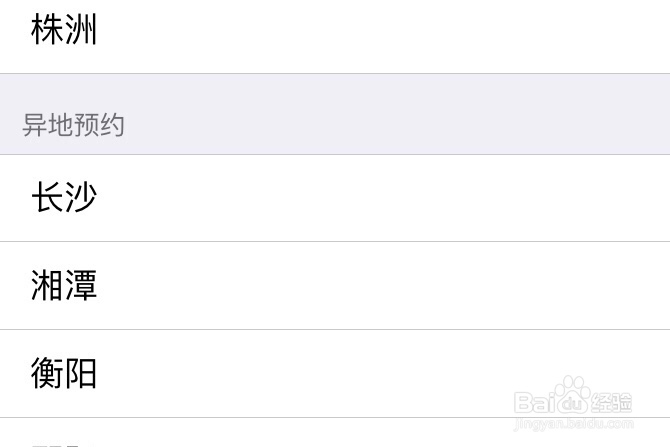The image size is (670, 447).
Task: Tap the 湘潭 city option
Action: (64, 286)
